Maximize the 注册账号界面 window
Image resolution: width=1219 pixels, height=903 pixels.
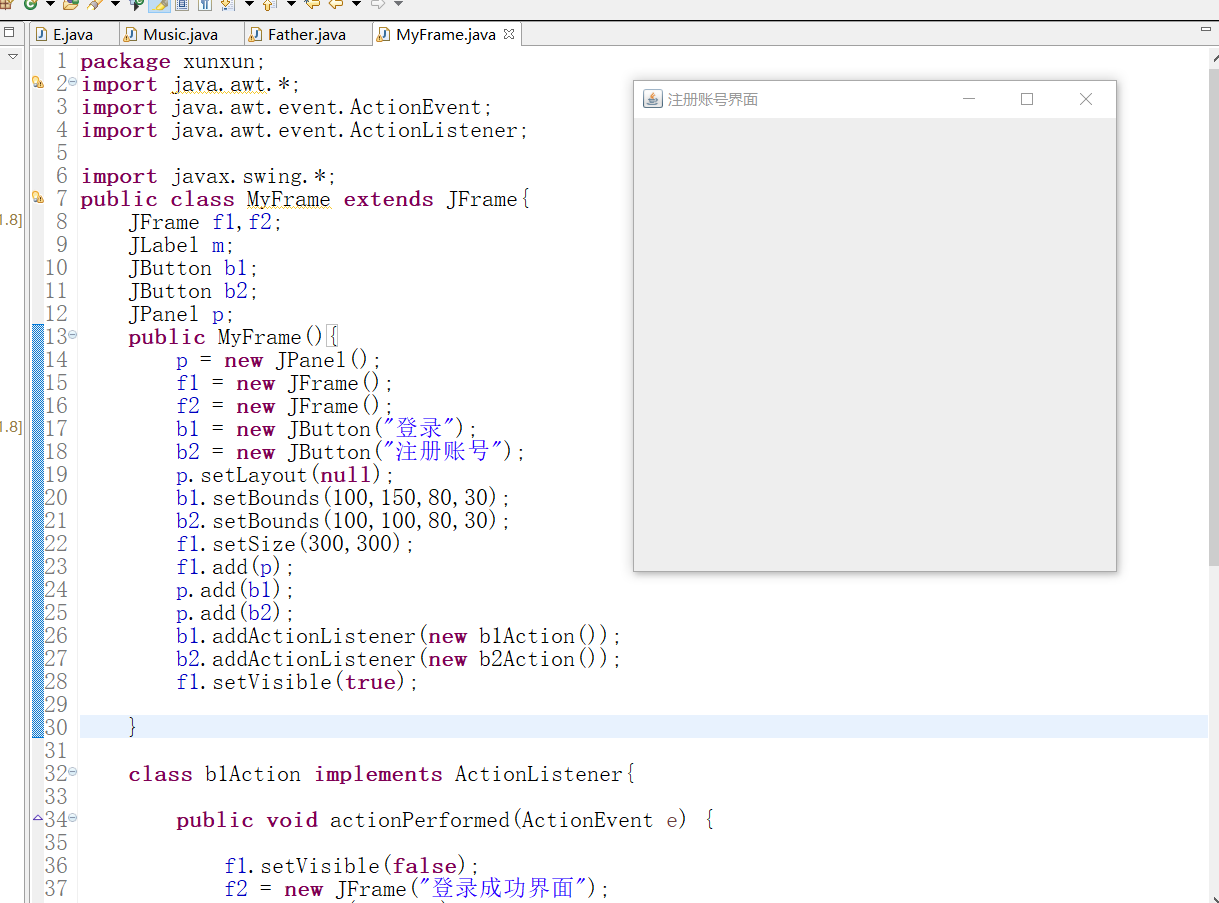tap(1026, 99)
